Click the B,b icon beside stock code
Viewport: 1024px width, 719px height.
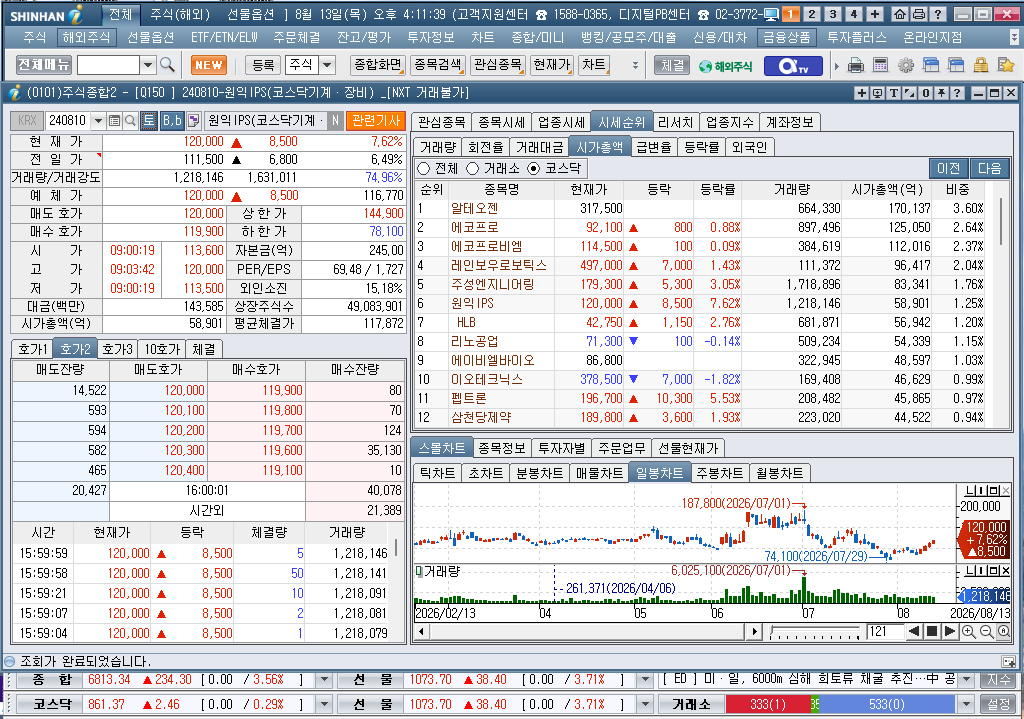(172, 120)
